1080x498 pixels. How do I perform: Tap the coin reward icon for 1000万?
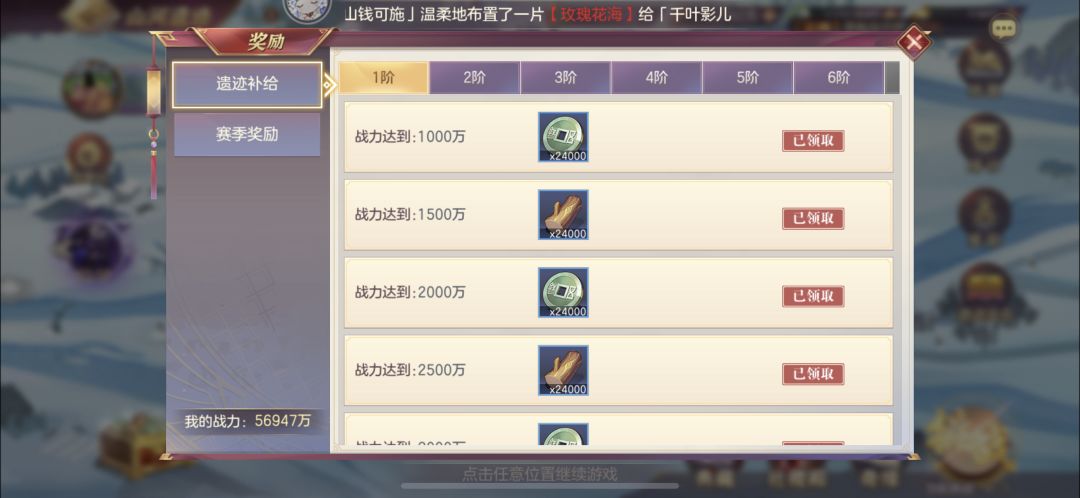[x=563, y=137]
